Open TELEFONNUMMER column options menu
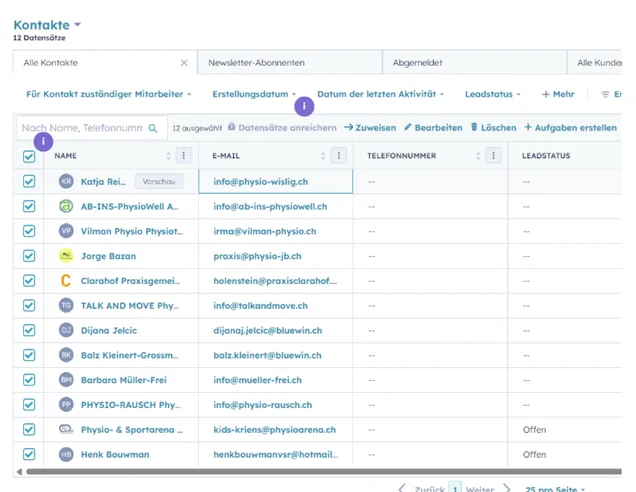The image size is (636, 492). (493, 155)
